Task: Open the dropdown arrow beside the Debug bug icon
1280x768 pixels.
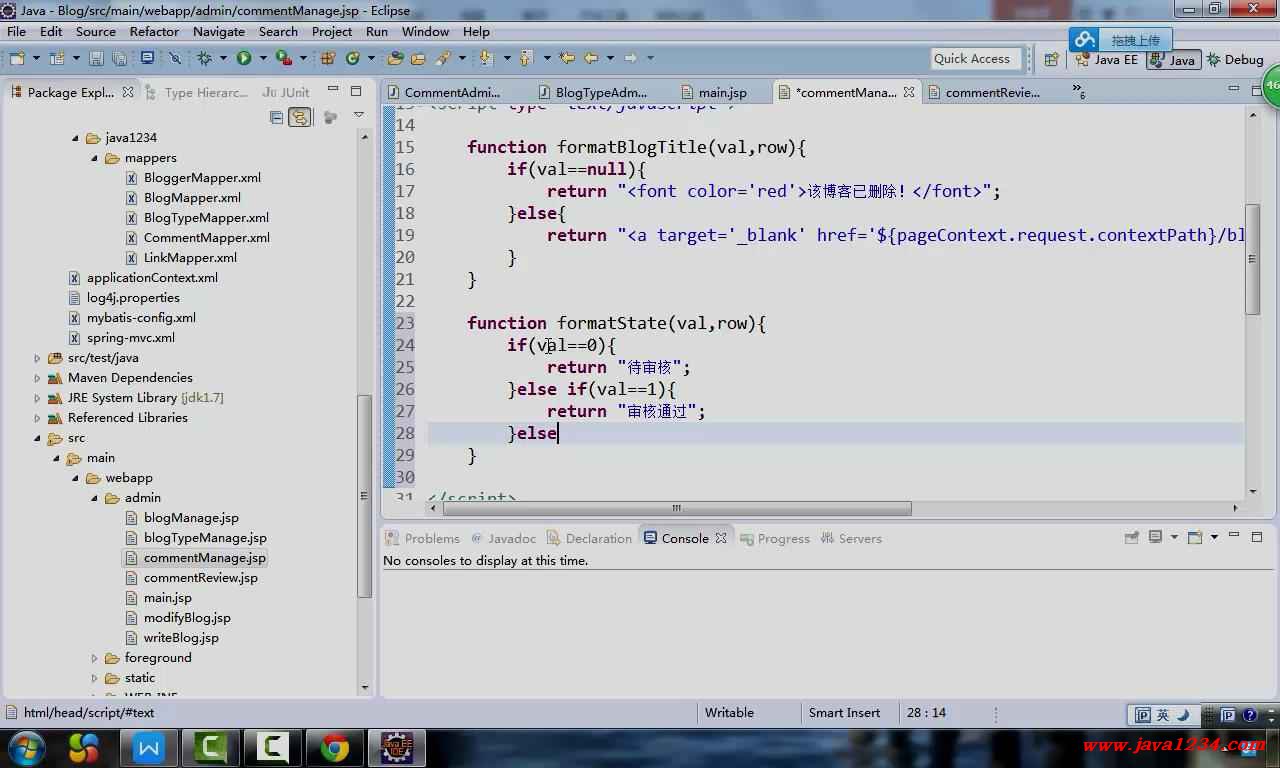Action: click(223, 58)
